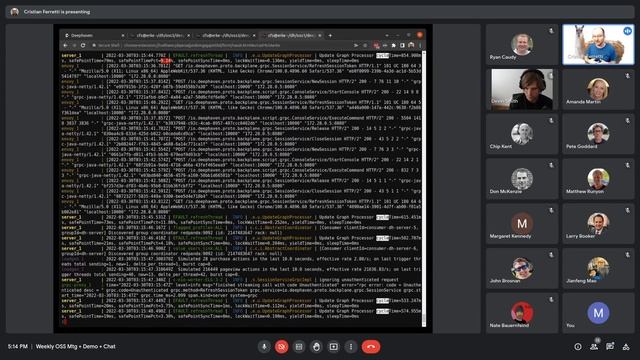Click Pete Goddard's participant tile
The height and width of the screenshot is (360, 640).
coord(598,134)
